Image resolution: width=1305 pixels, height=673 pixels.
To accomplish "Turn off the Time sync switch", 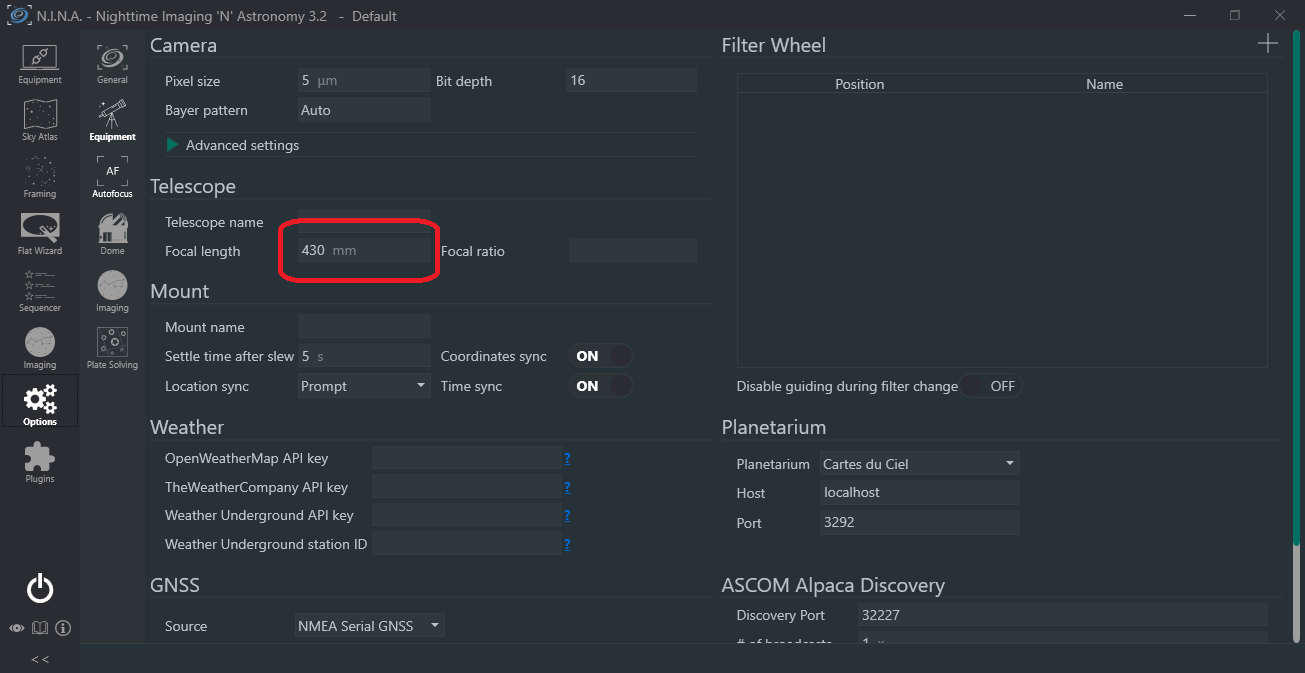I will pyautogui.click(x=602, y=386).
